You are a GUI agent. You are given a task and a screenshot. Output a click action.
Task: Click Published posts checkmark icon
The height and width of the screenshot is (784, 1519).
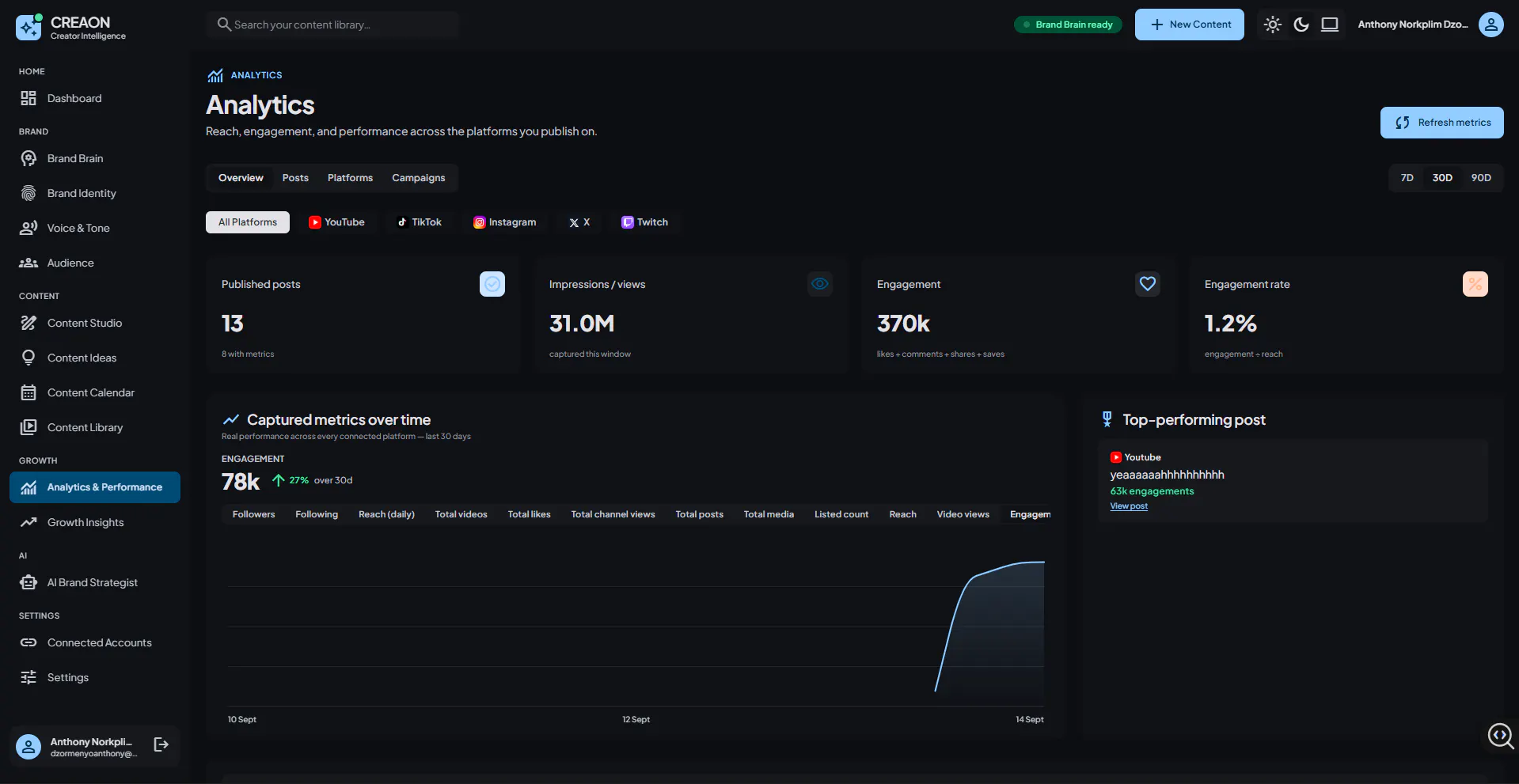click(492, 284)
